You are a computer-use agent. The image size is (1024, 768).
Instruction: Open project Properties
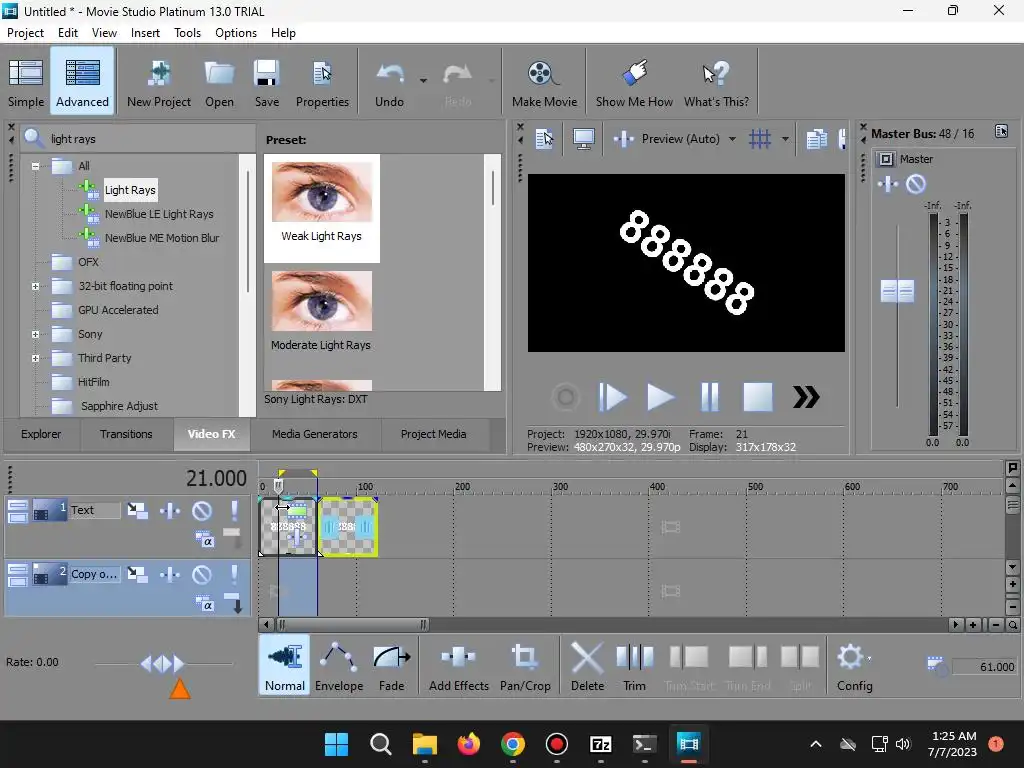tap(322, 82)
